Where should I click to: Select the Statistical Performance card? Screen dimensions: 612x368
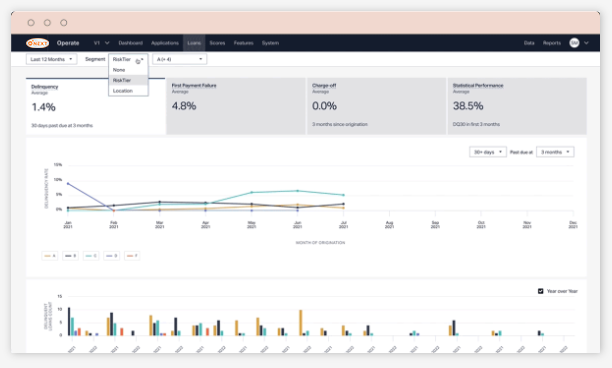[x=517, y=106]
